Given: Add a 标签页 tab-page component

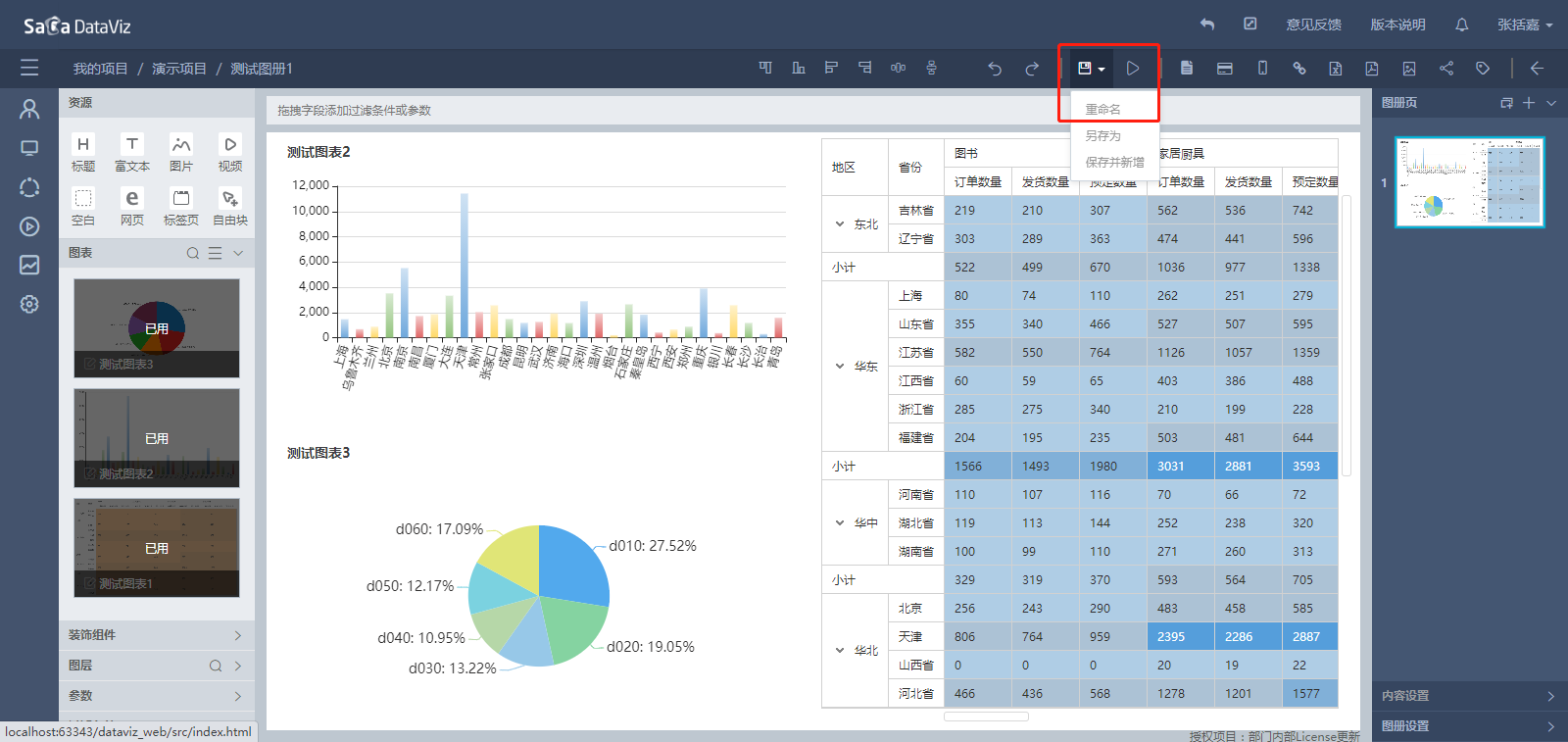Looking at the screenshot, I should click(x=181, y=207).
